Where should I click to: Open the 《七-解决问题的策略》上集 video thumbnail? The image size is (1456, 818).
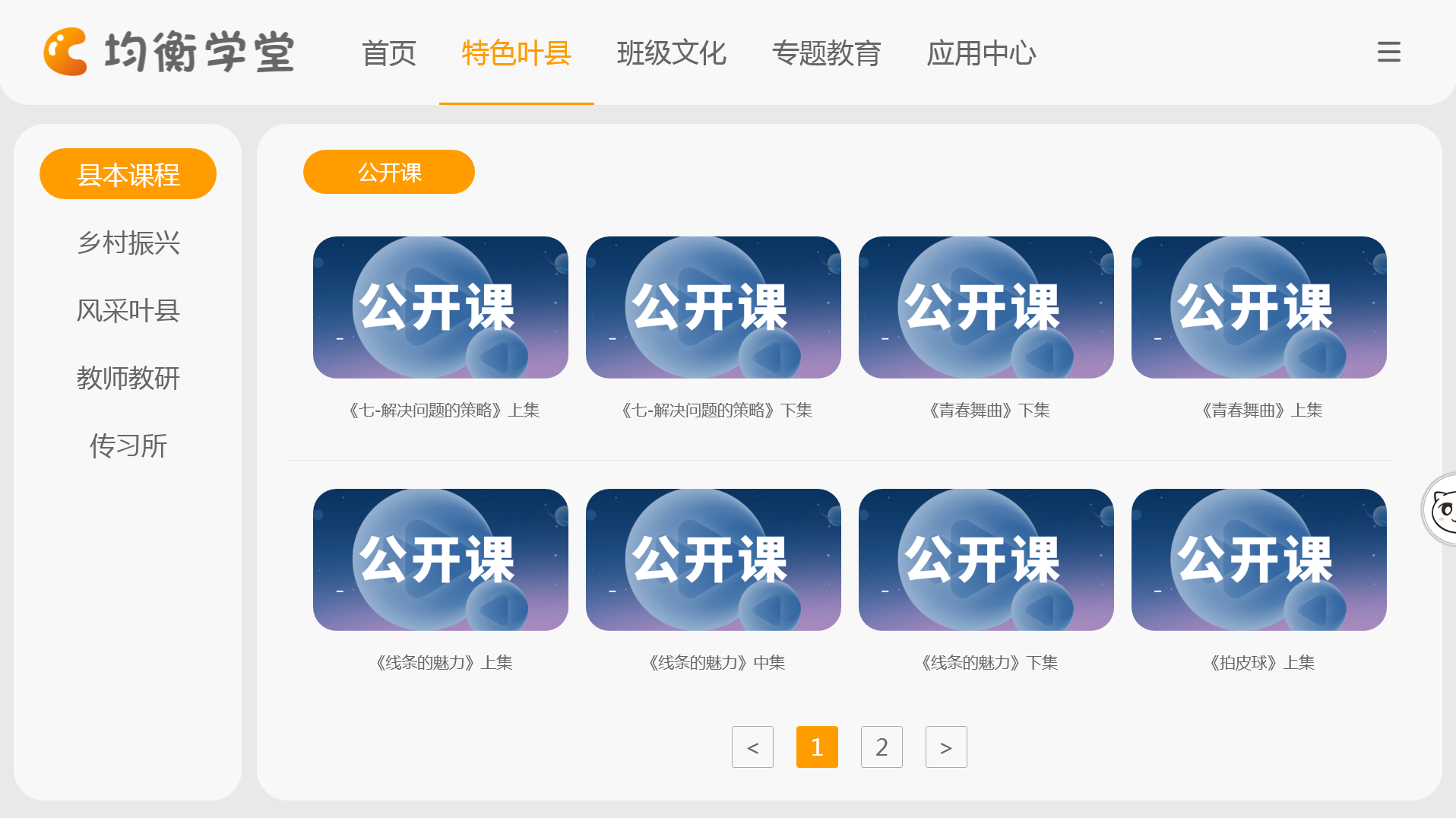point(441,307)
